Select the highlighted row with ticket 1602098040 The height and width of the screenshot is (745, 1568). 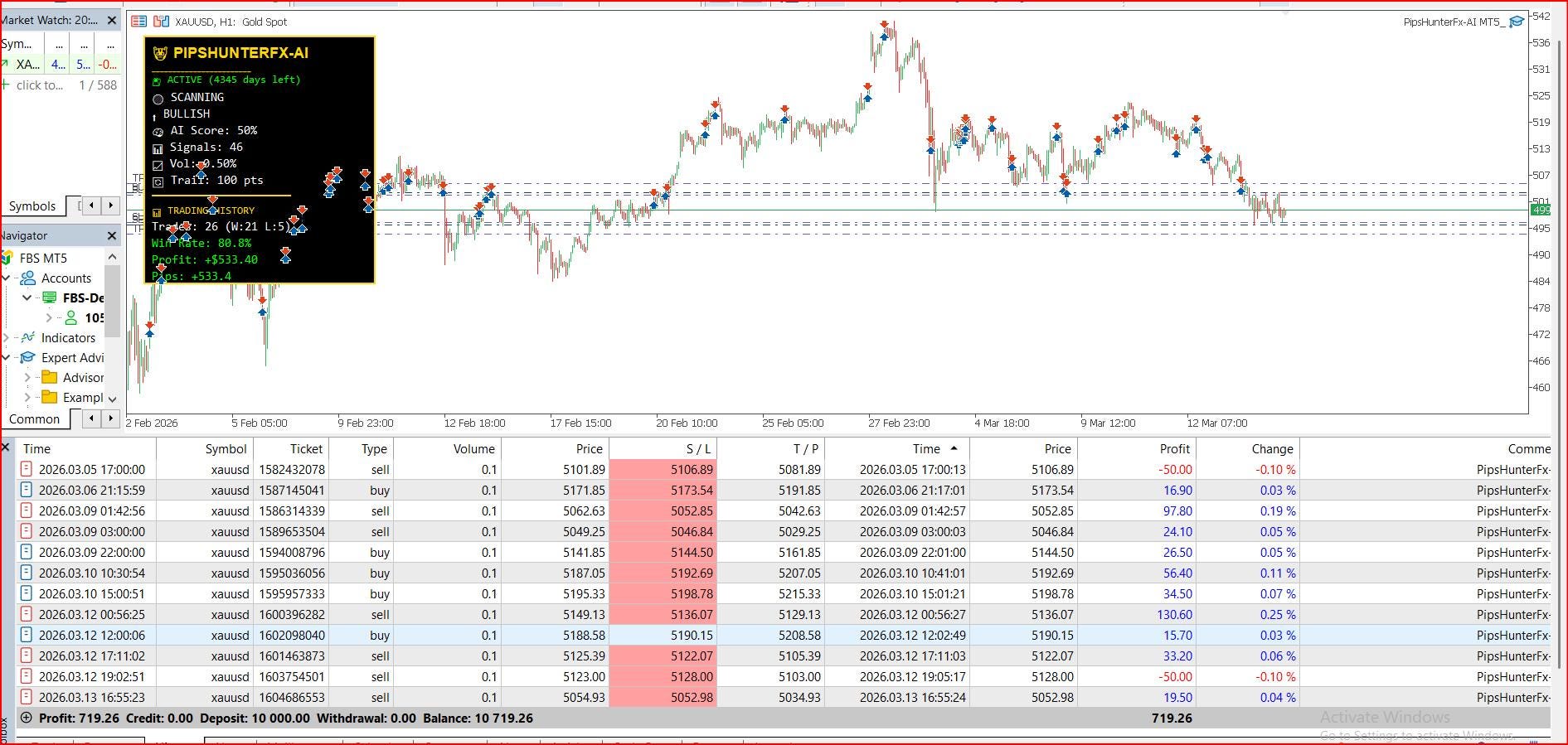coord(783,635)
